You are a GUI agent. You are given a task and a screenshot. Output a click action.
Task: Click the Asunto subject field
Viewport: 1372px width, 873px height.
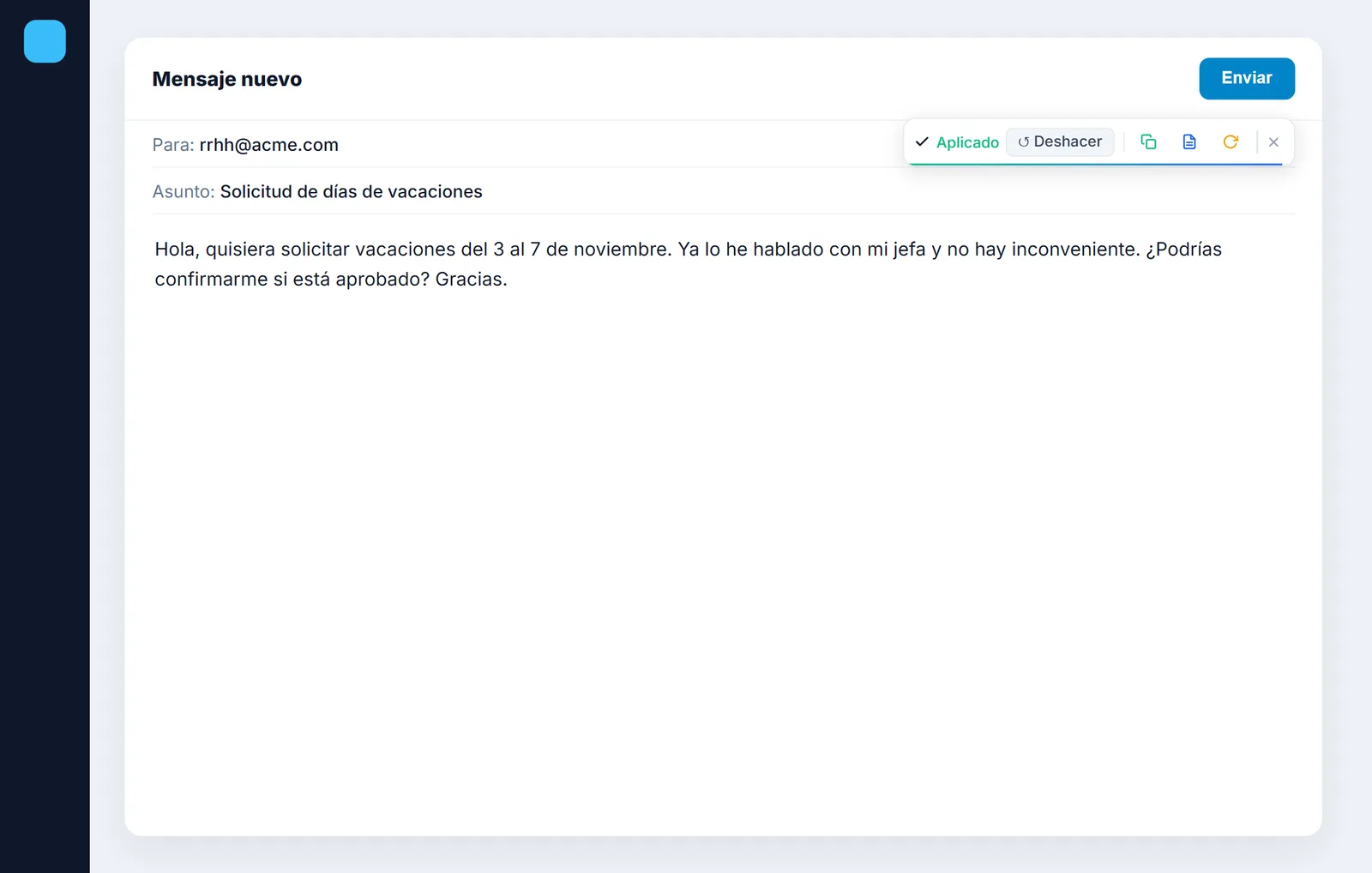pos(723,191)
